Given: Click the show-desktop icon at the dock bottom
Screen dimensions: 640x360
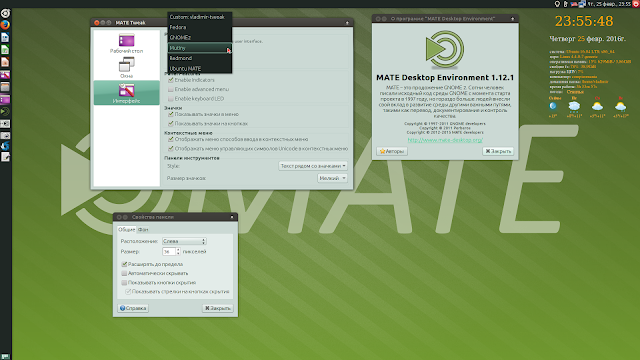Looking at the screenshot, I should click(5, 356).
